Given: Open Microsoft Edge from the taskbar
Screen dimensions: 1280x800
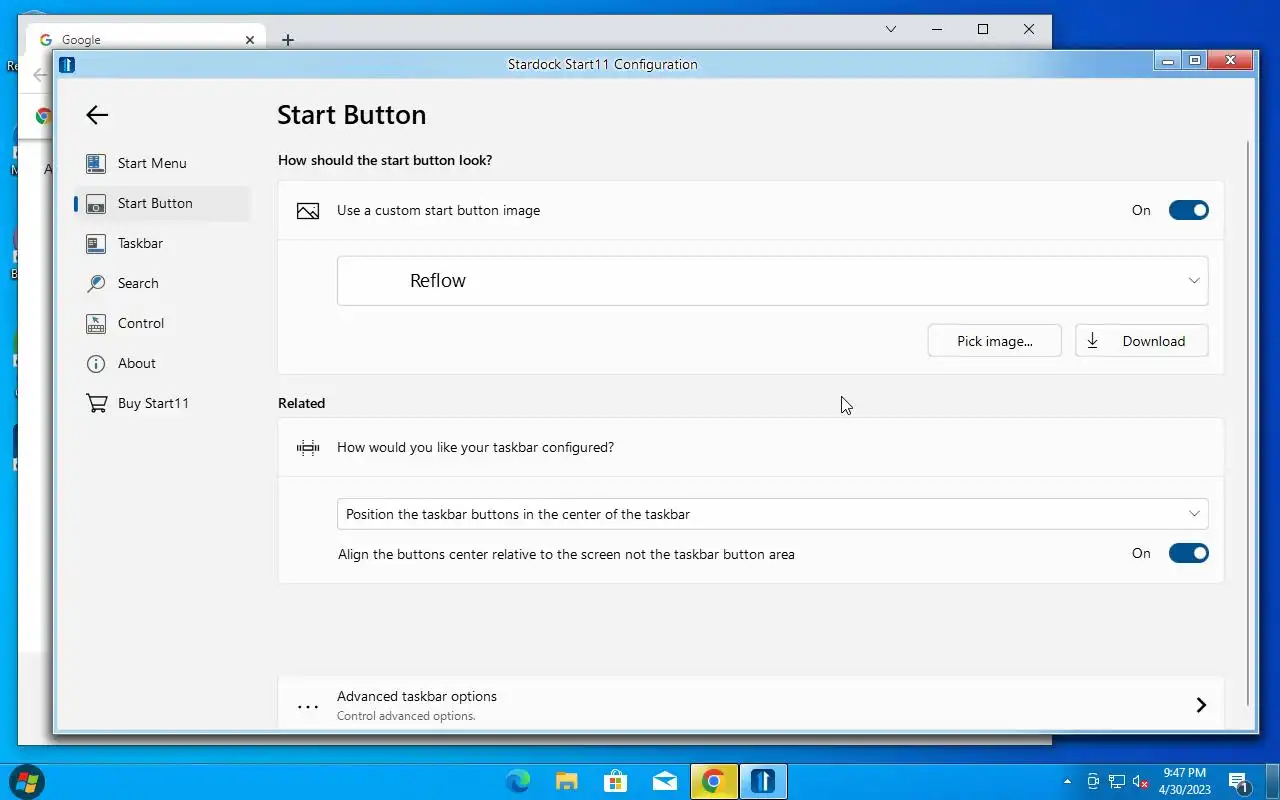Looking at the screenshot, I should point(518,781).
